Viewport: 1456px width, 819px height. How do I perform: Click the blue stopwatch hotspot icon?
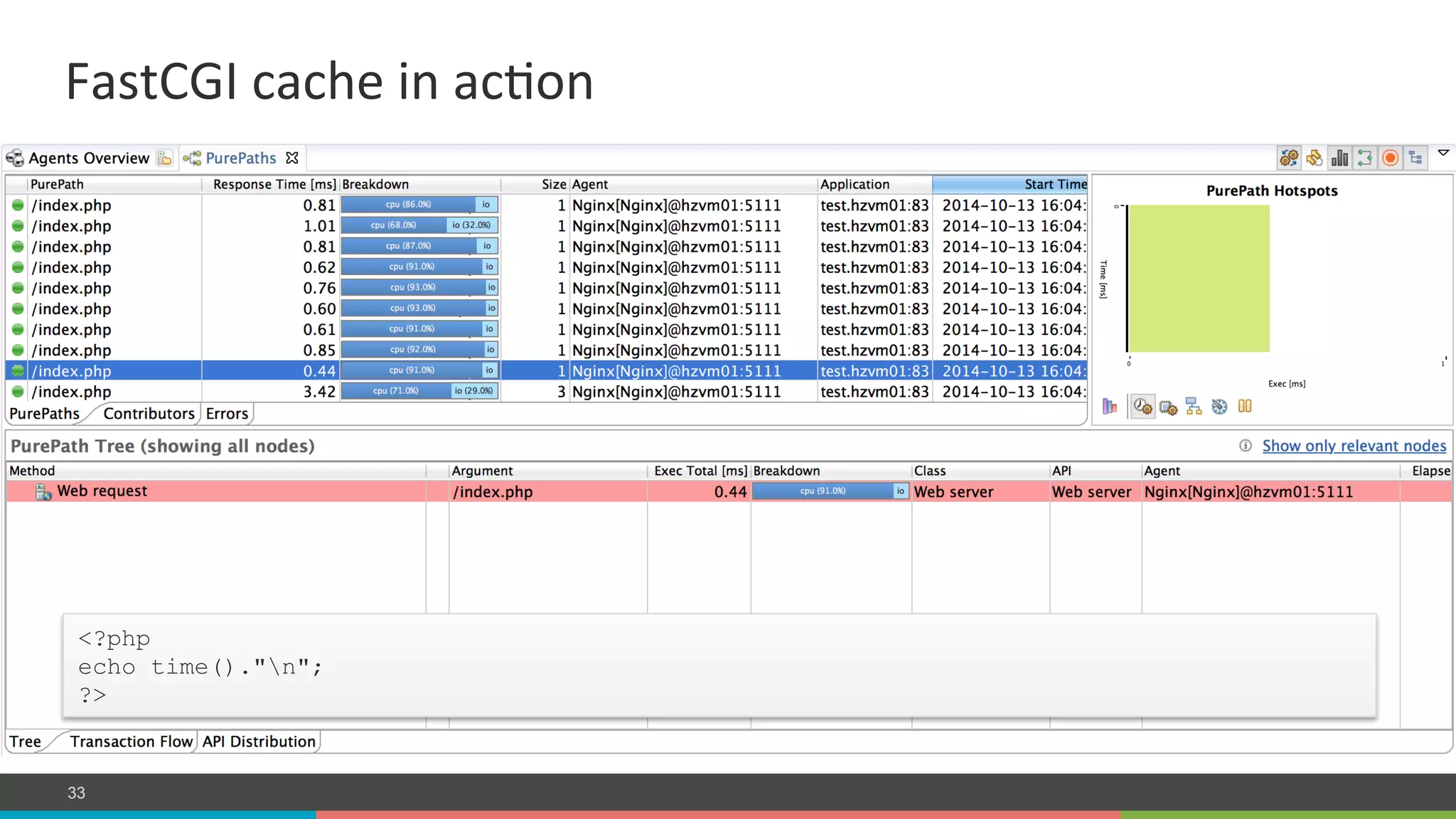click(1219, 407)
